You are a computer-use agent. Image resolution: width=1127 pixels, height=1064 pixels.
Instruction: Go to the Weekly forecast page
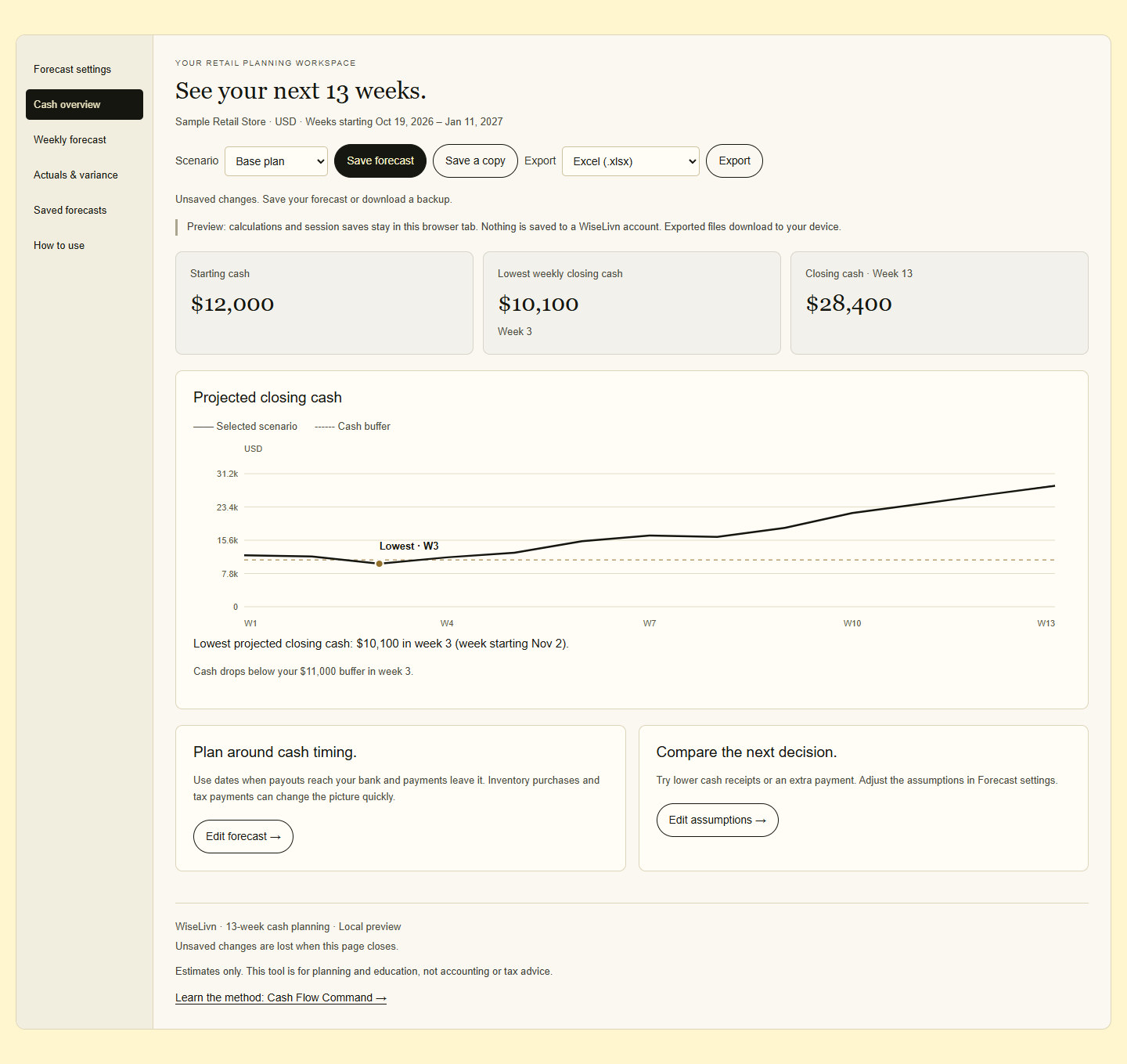pos(85,140)
